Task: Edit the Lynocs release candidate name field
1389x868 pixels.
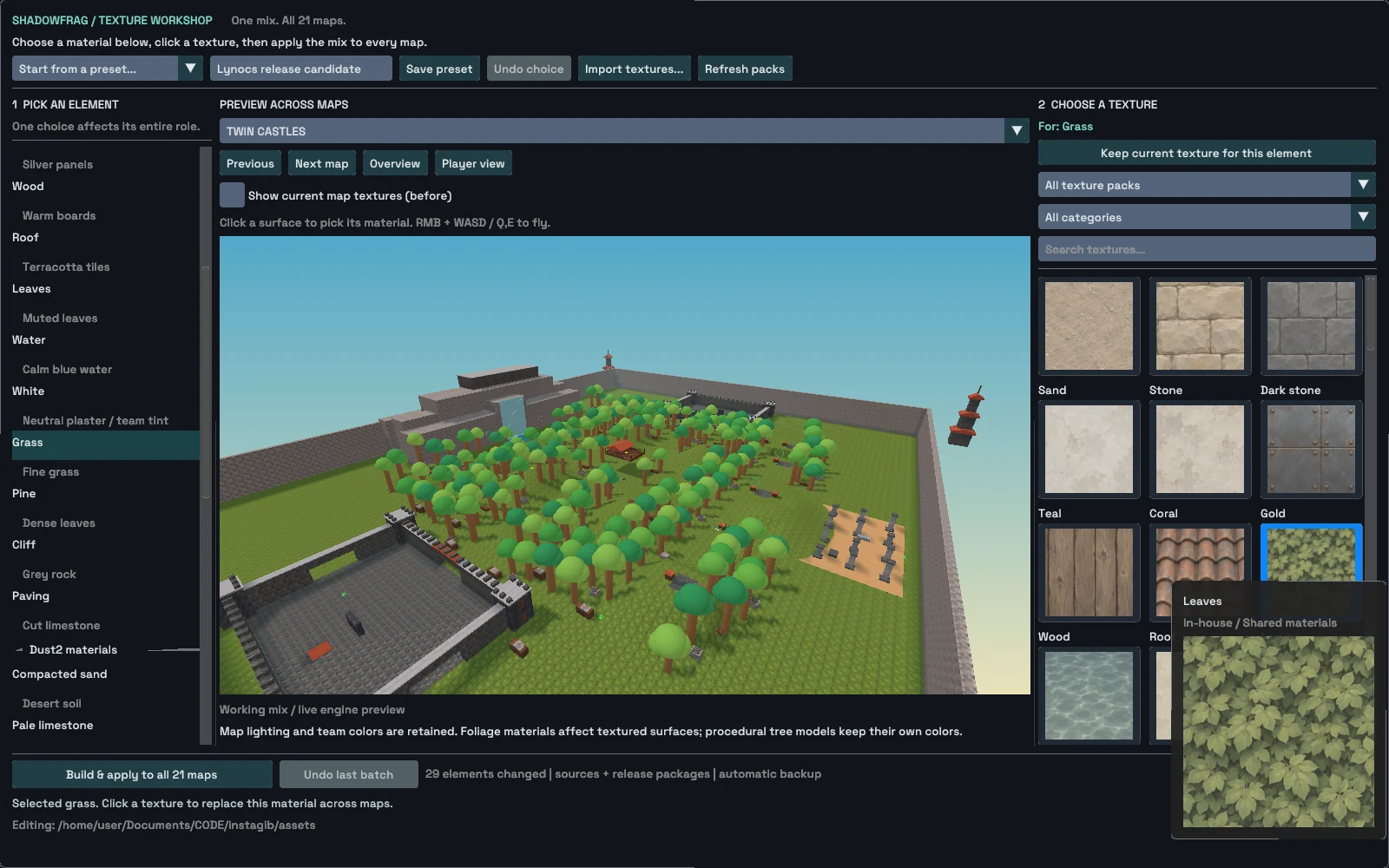Action: click(300, 69)
